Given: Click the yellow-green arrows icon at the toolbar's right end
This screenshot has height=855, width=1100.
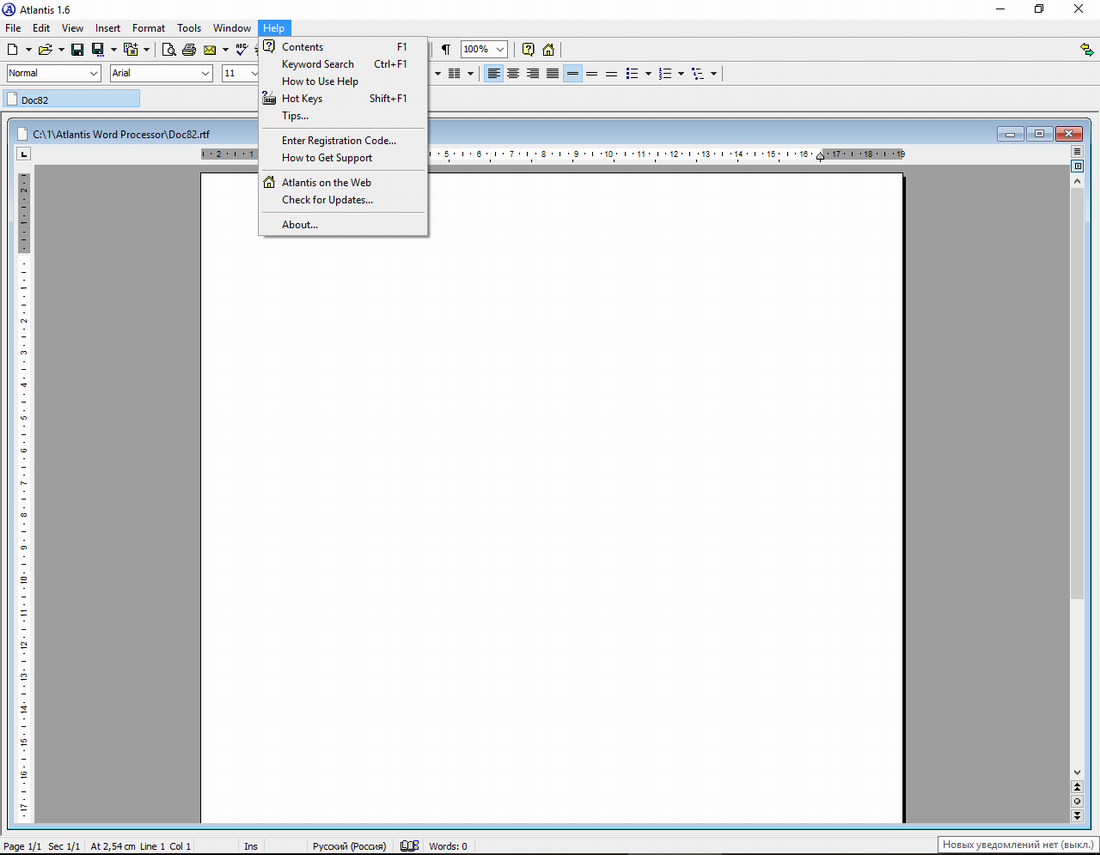Looking at the screenshot, I should (x=1087, y=50).
